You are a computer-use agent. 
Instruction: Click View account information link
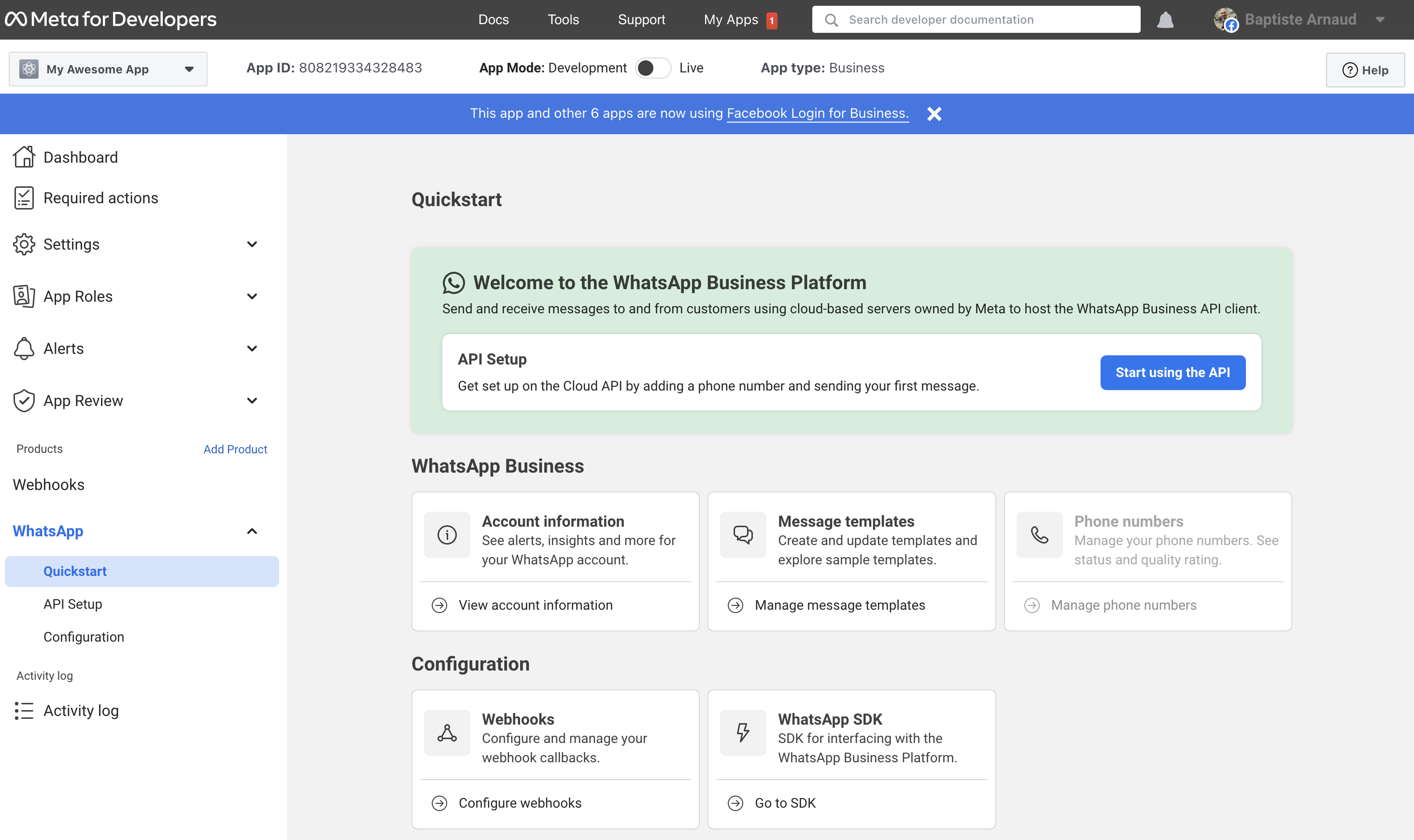(x=536, y=605)
